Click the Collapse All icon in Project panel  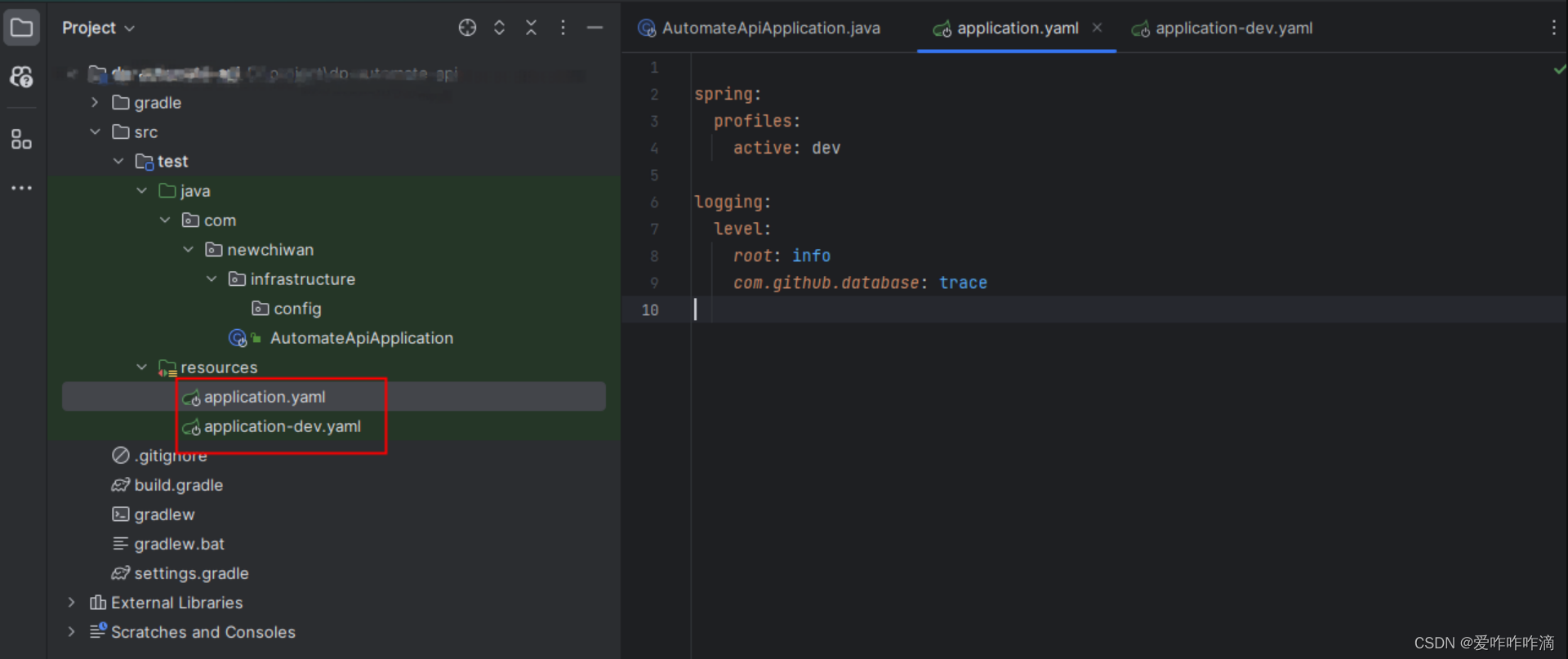point(531,28)
